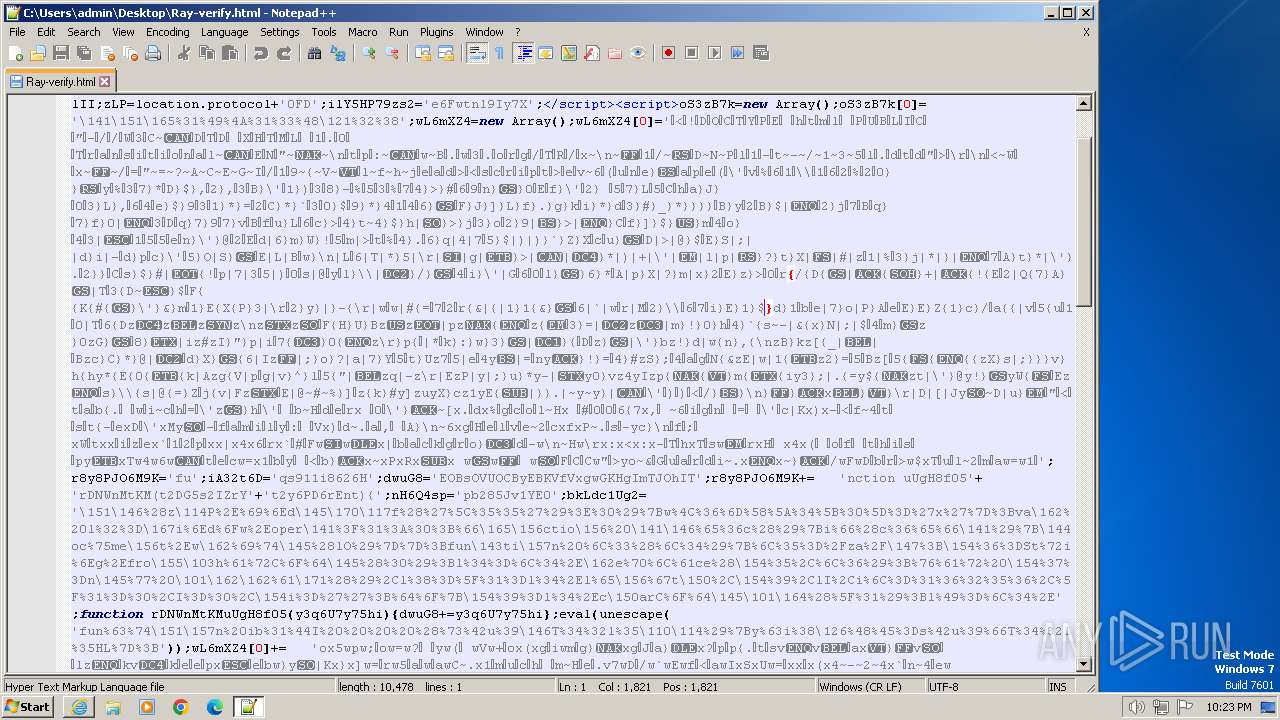Open Folder as Workspace toolbar icon

615,53
